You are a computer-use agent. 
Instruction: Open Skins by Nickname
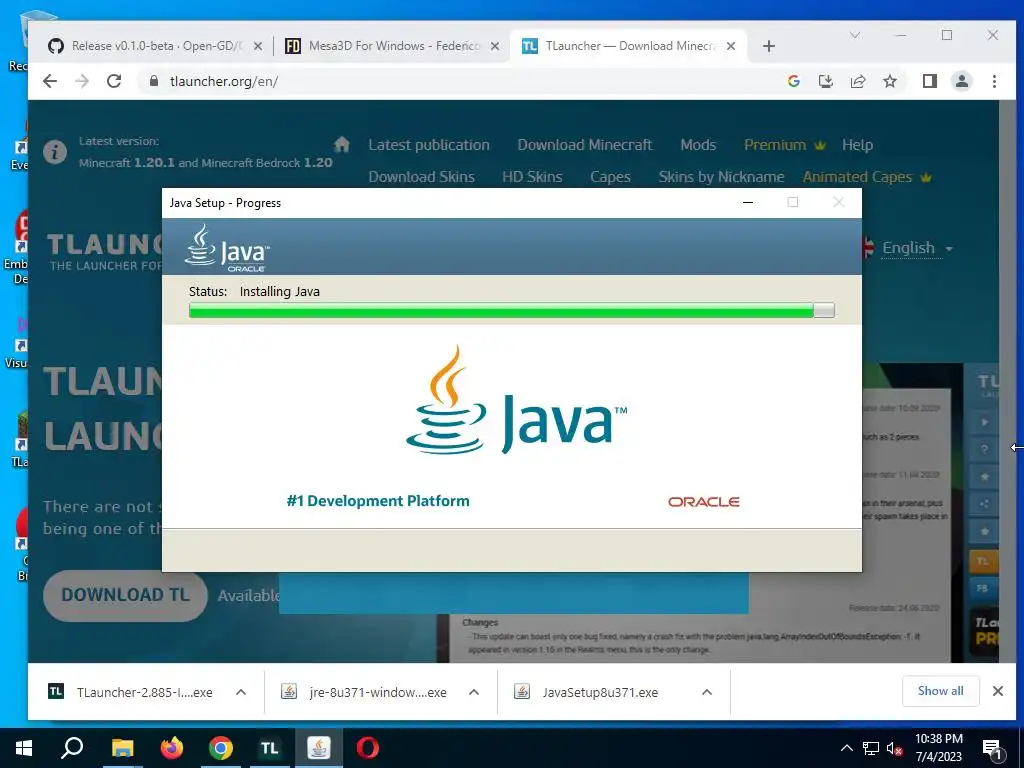tap(721, 177)
